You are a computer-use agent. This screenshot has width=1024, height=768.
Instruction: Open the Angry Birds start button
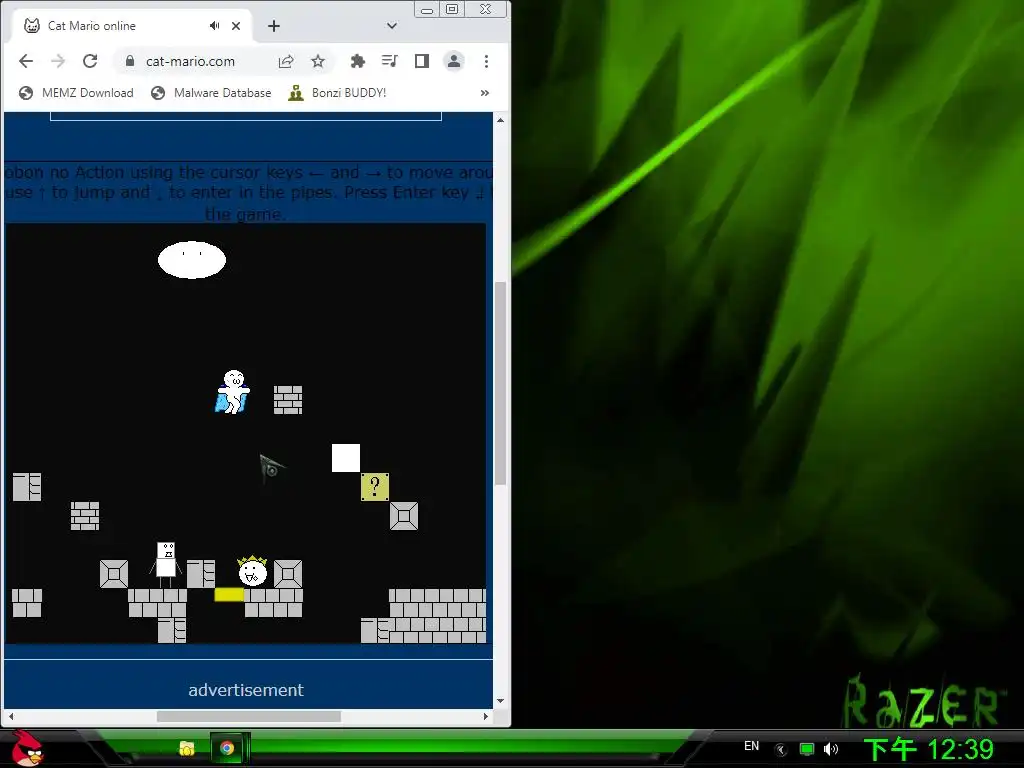point(26,748)
